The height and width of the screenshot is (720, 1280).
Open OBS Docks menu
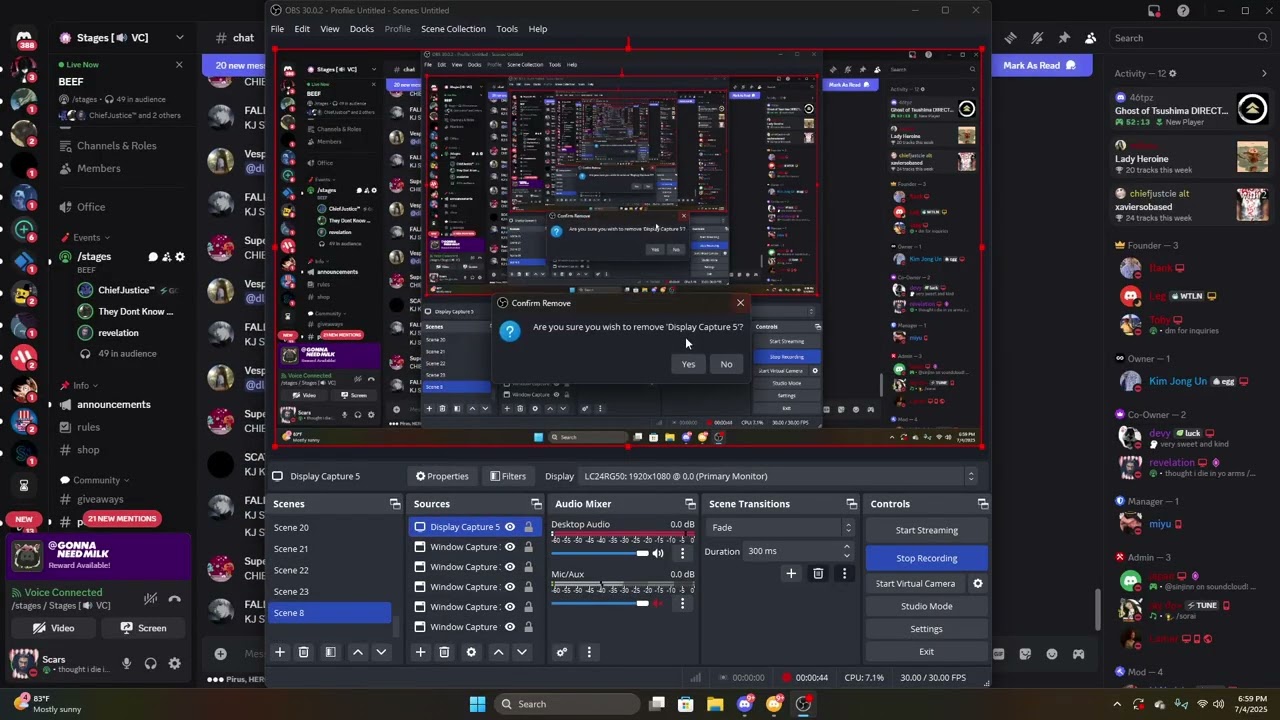(362, 29)
